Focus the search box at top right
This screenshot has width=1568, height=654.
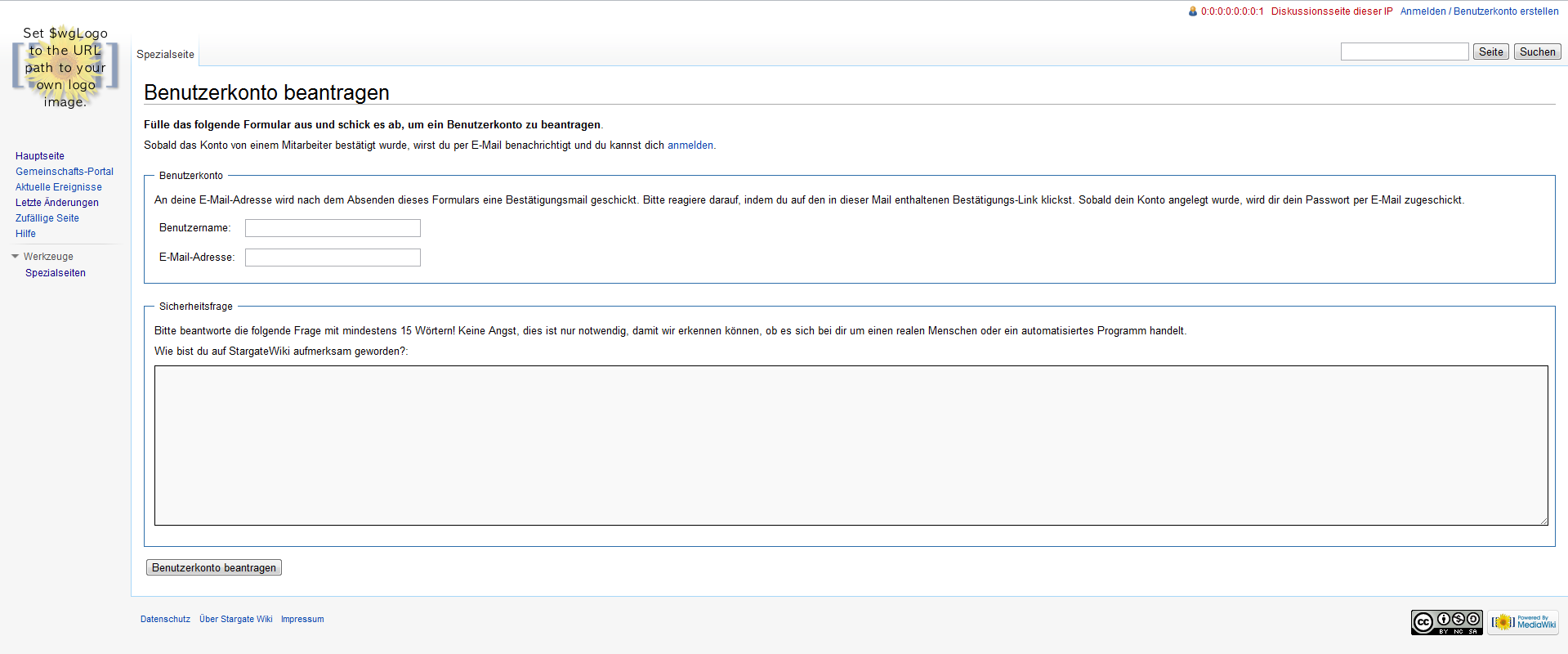click(x=1404, y=52)
